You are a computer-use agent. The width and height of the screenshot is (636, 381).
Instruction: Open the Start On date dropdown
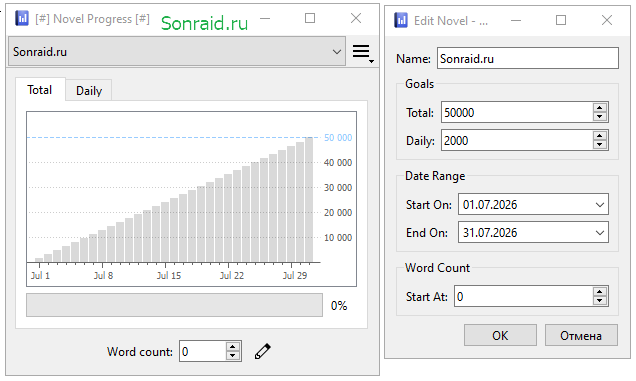(599, 204)
